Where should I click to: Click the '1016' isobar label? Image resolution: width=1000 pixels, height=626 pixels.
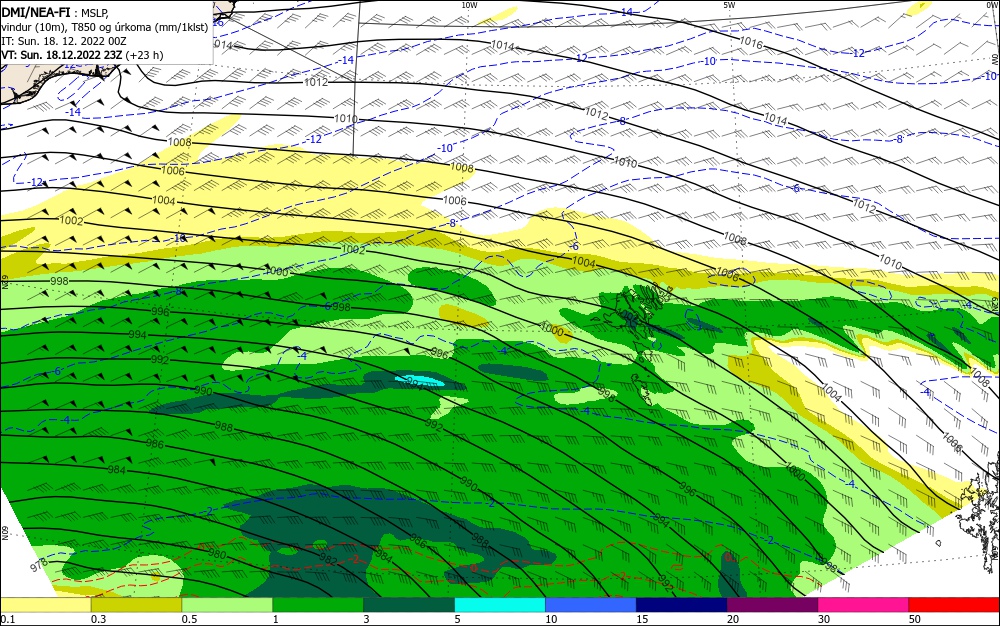point(751,43)
